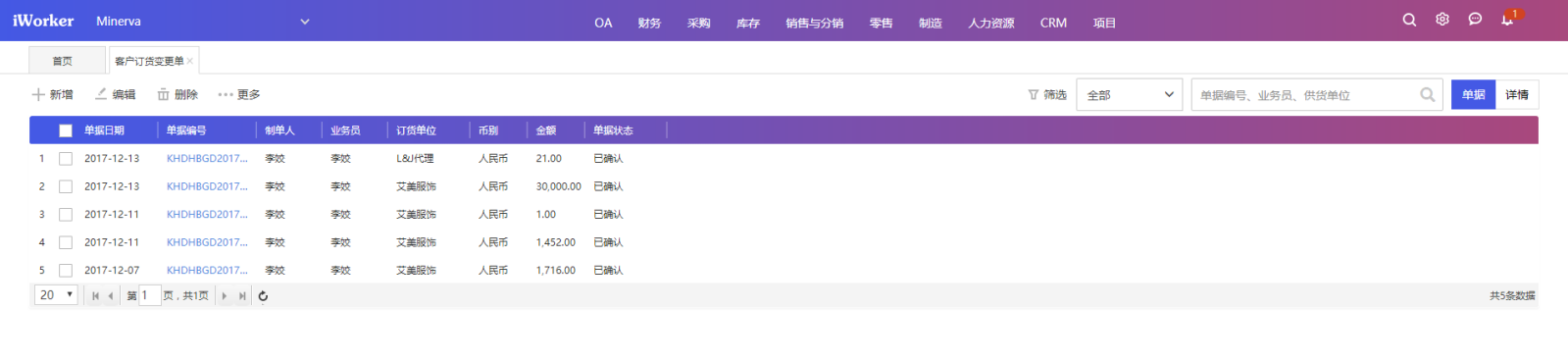Sort by 币别 column header

(x=488, y=130)
